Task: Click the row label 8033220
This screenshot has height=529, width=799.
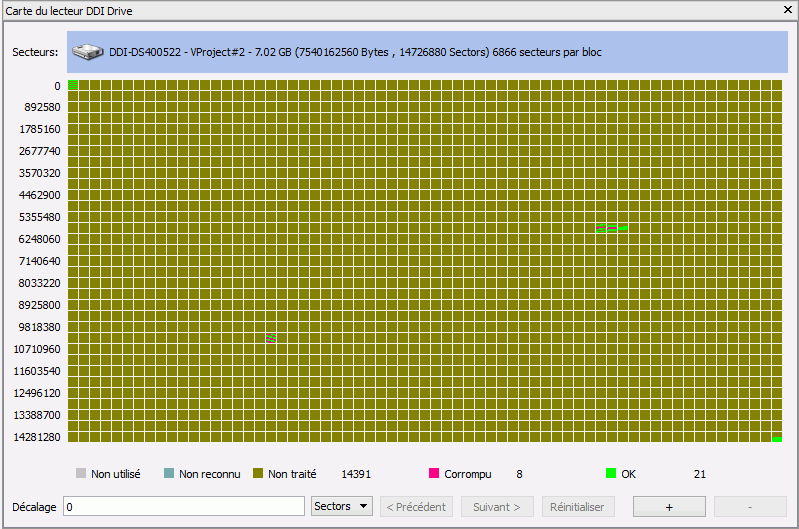Action: 40,283
